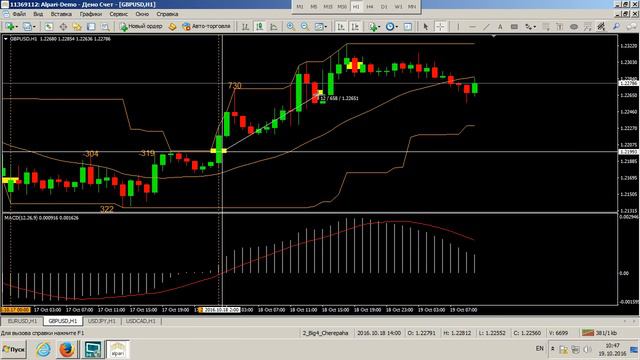Open the Сервис menu
This screenshot has width=640, height=360.
point(118,14)
